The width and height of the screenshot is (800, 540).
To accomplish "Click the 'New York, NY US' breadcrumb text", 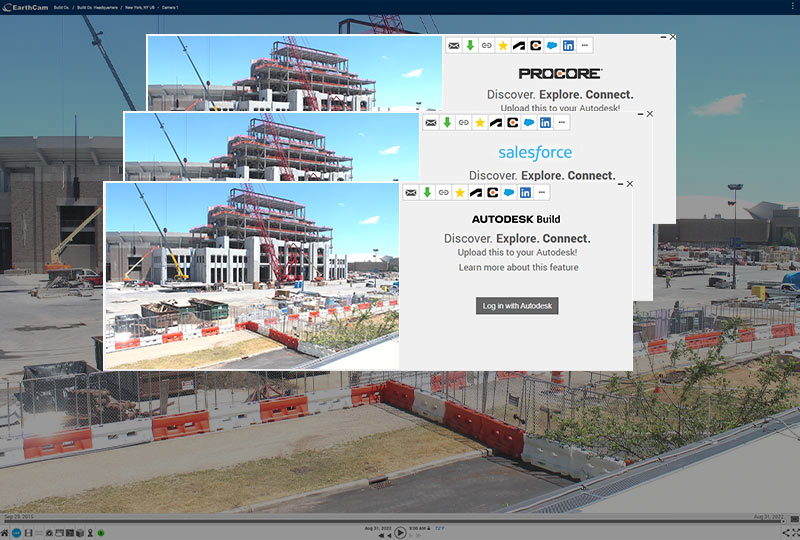I will click(140, 8).
